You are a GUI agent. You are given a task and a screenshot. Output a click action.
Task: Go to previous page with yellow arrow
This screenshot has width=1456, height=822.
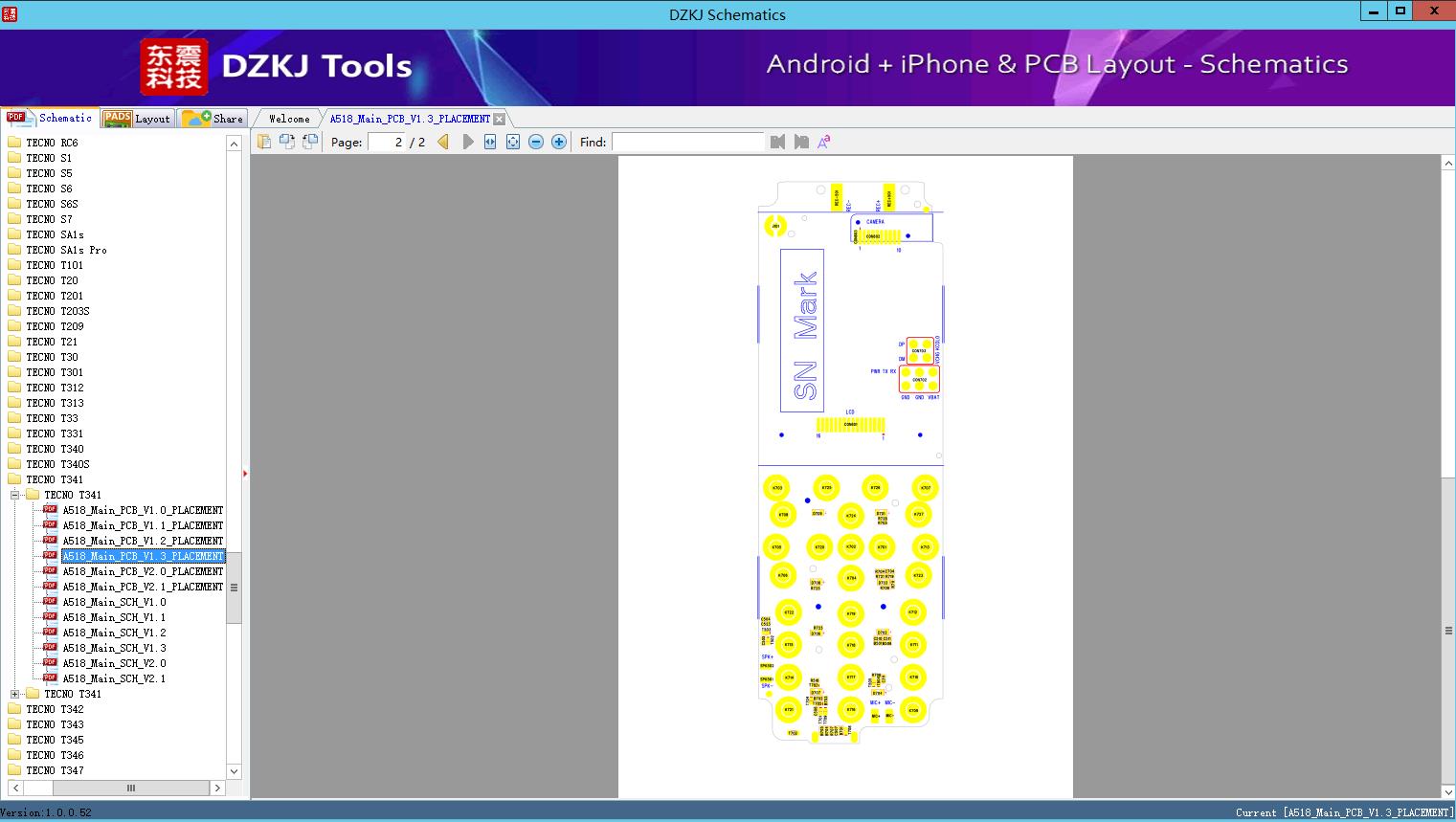point(443,142)
